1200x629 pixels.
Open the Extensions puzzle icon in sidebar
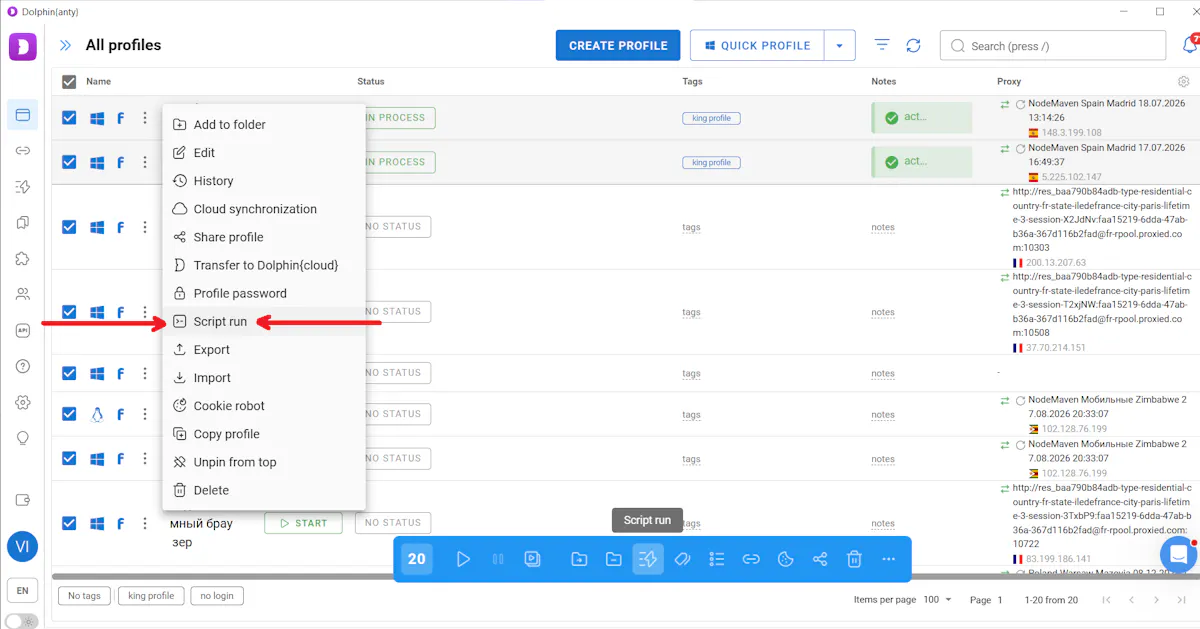[22, 259]
